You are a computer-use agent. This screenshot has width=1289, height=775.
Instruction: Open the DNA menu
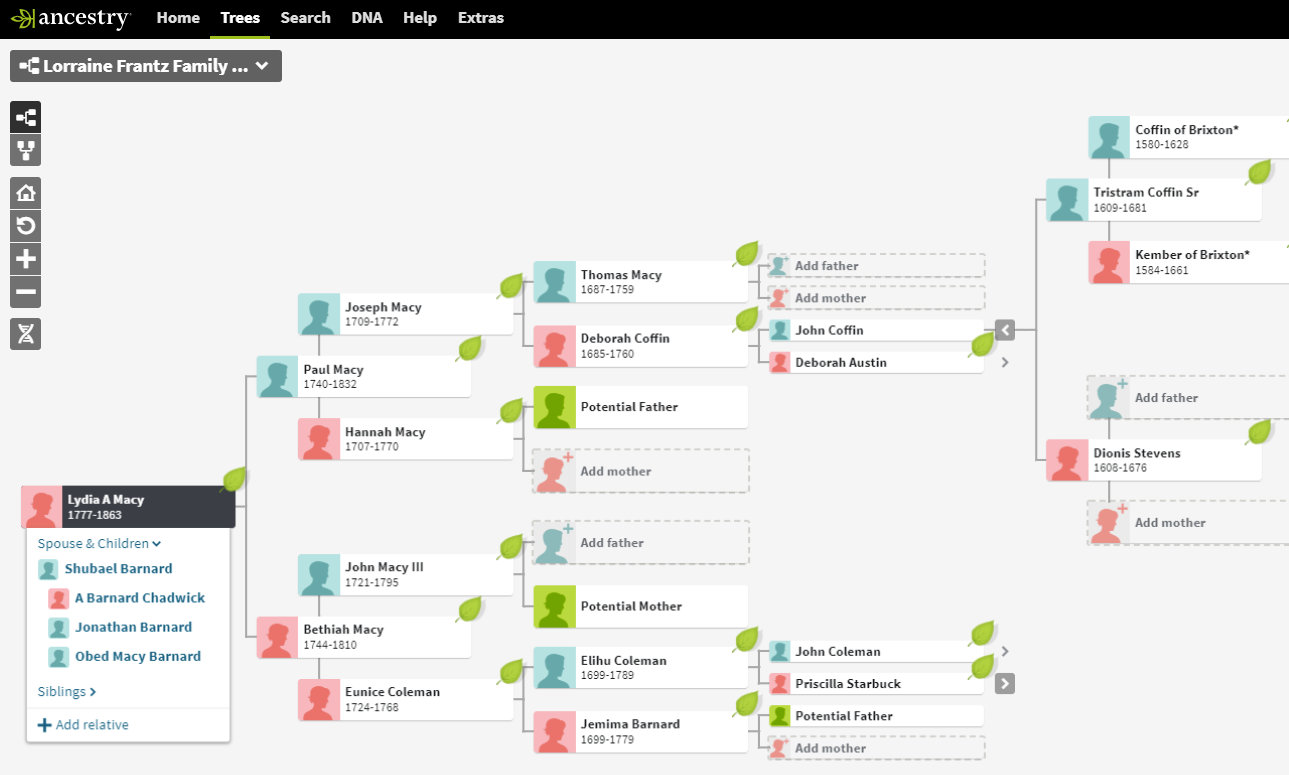(367, 18)
